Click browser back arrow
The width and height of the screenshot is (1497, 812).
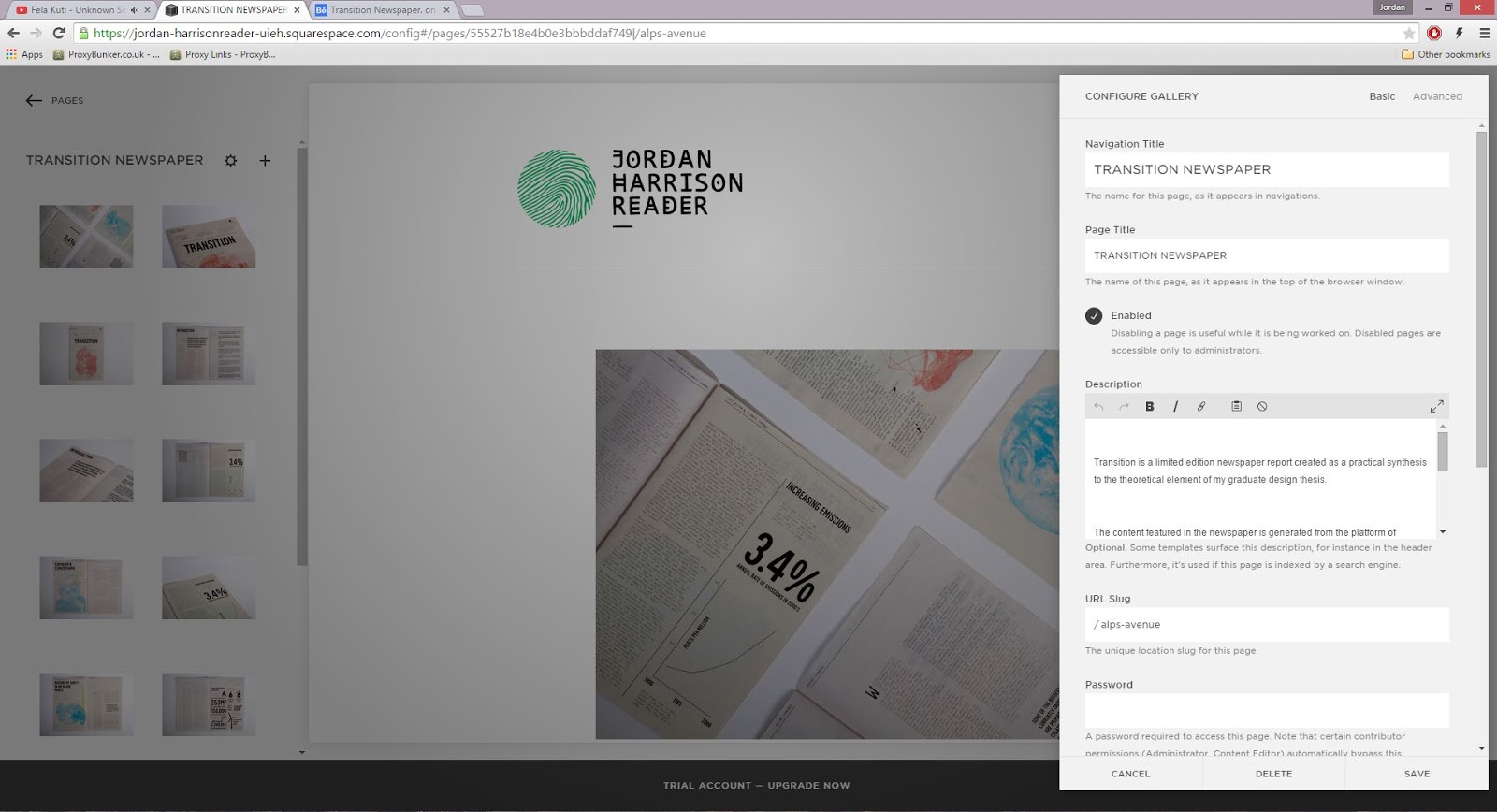[13, 33]
